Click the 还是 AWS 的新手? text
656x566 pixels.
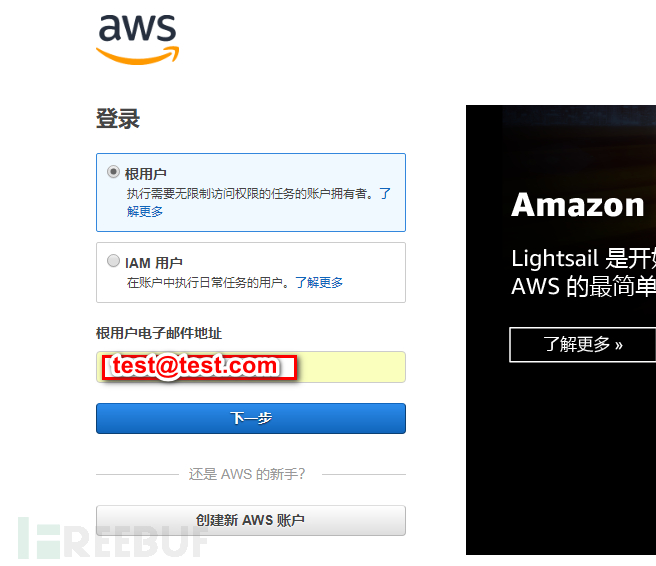tap(247, 474)
